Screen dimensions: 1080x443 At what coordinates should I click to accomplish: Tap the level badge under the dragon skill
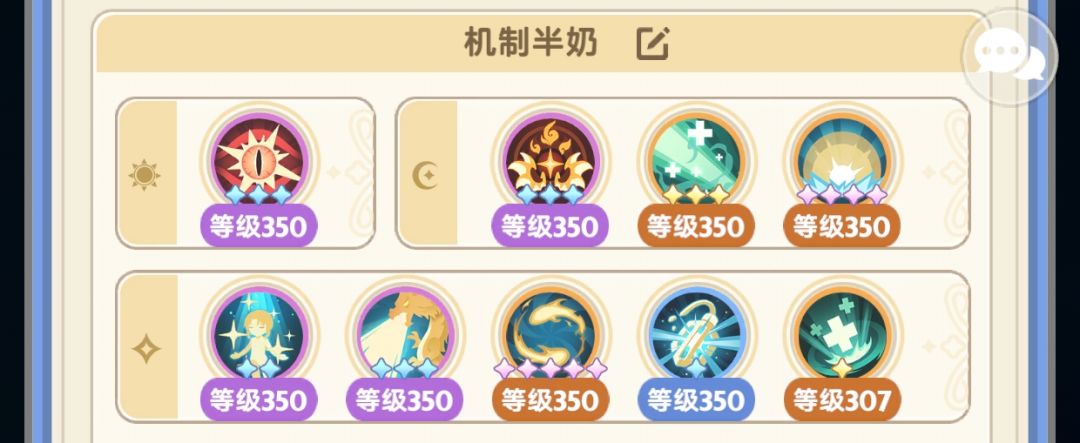405,400
